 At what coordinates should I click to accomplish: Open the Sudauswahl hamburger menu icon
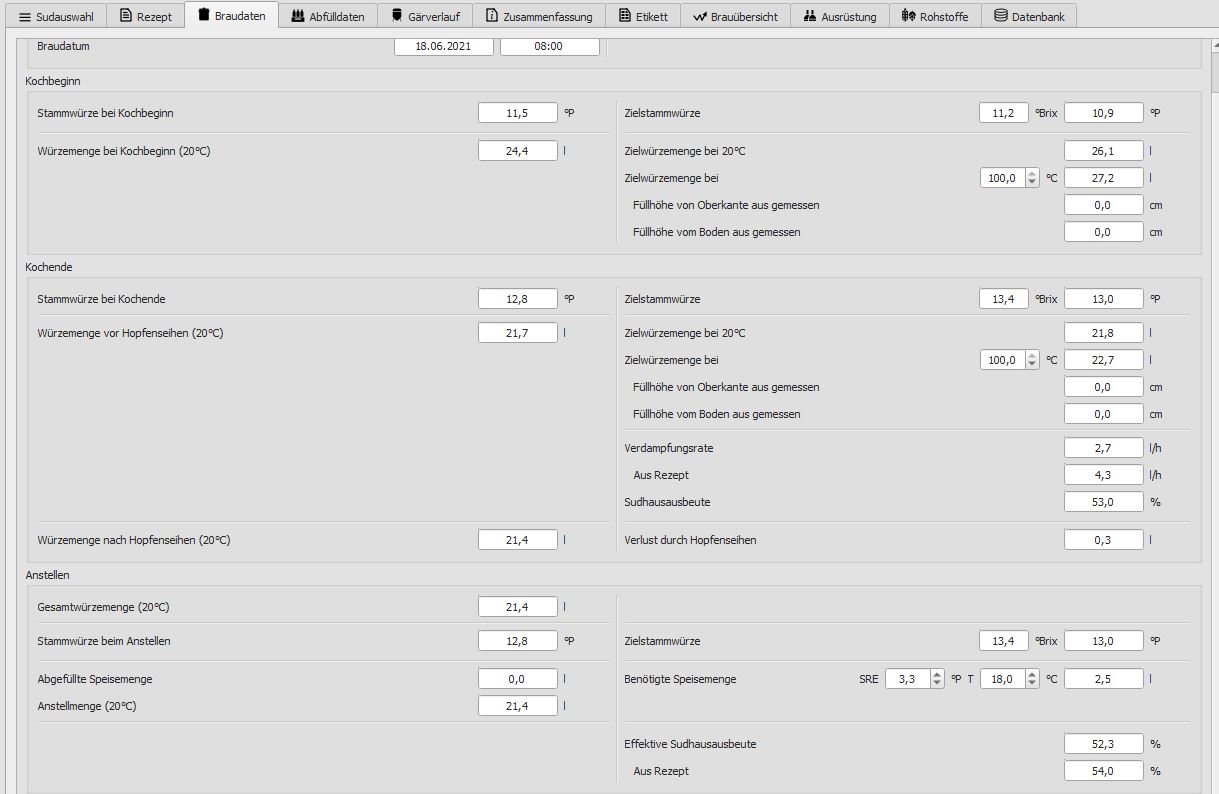coord(25,17)
